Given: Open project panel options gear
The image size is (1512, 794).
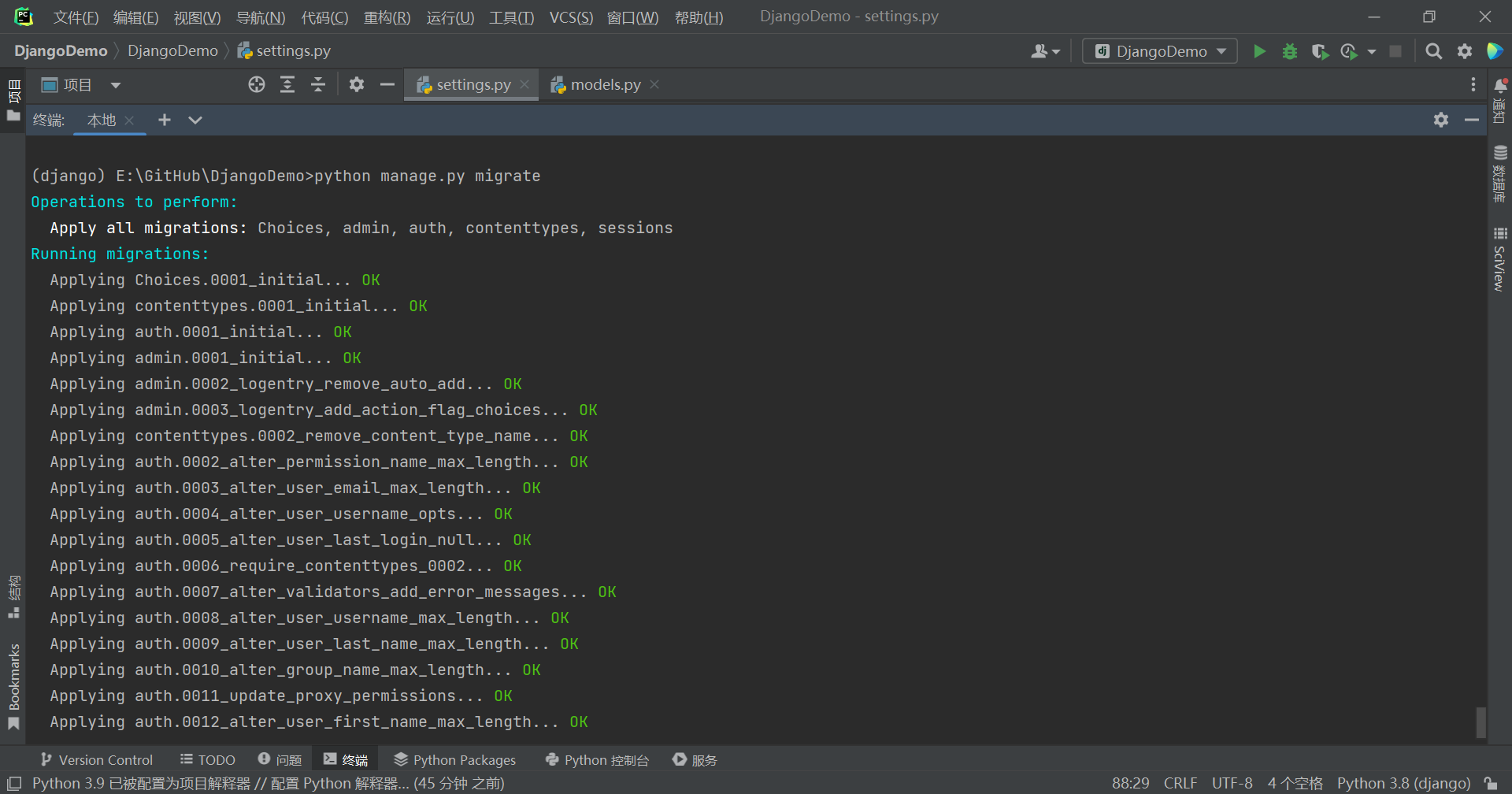Looking at the screenshot, I should pos(357,84).
